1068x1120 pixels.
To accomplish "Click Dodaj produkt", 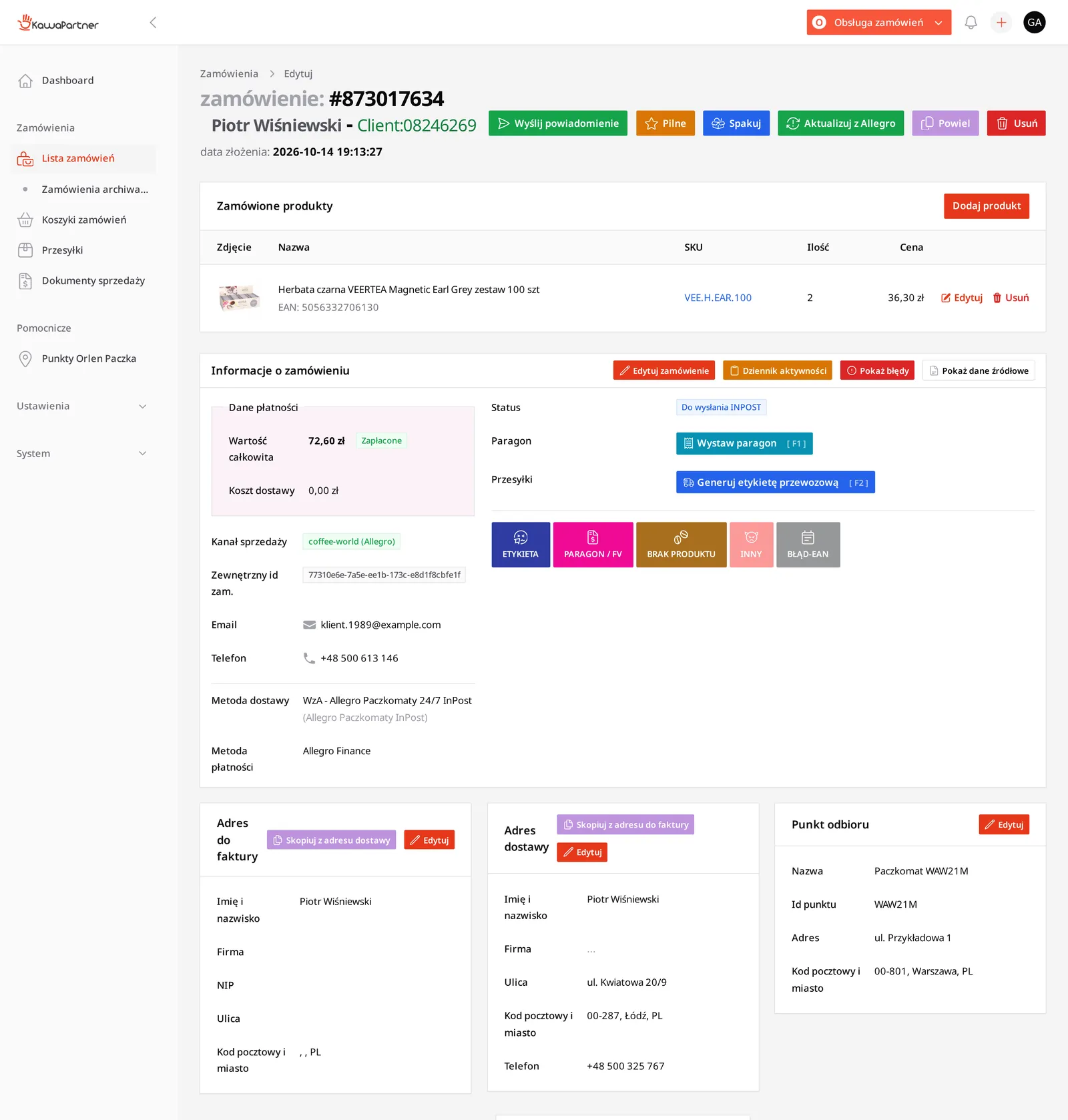I will pyautogui.click(x=987, y=206).
